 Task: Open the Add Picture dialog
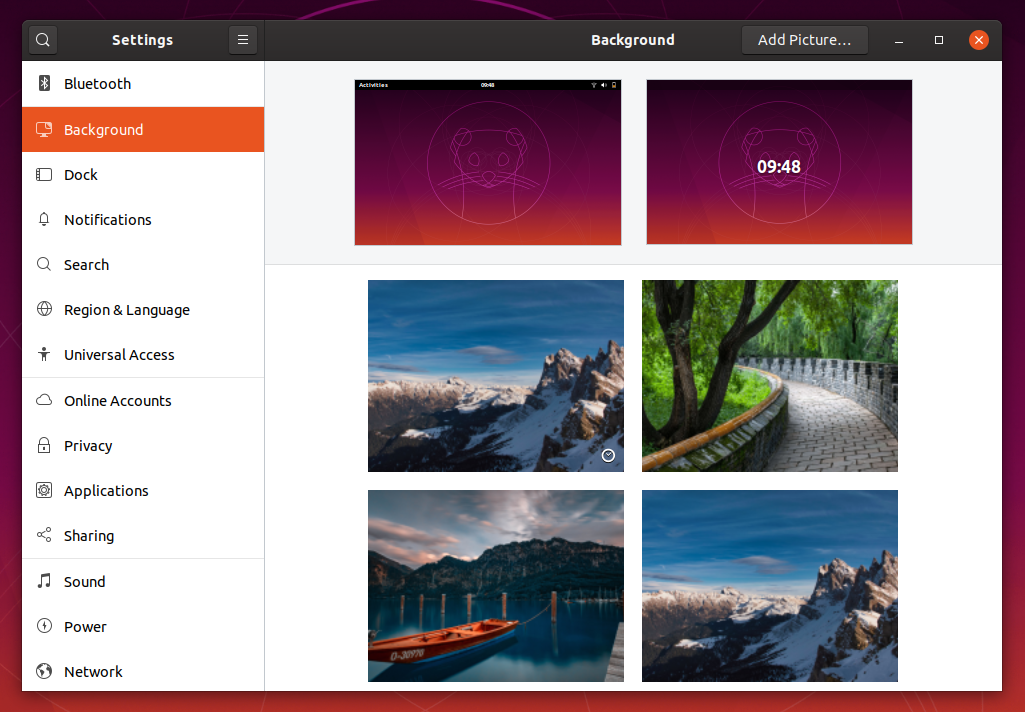(x=804, y=39)
